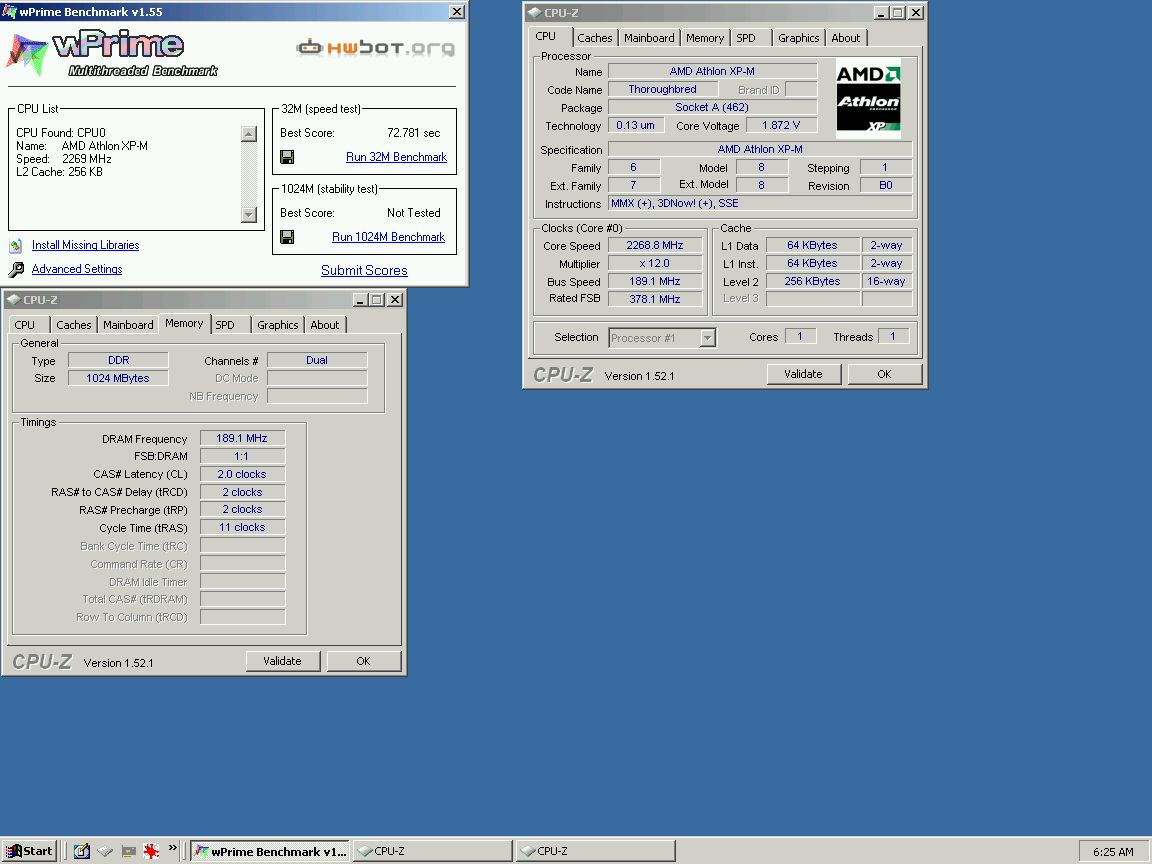The height and width of the screenshot is (864, 1152).
Task: Switch to Caches tab in right CPU-Z window
Action: [x=594, y=37]
